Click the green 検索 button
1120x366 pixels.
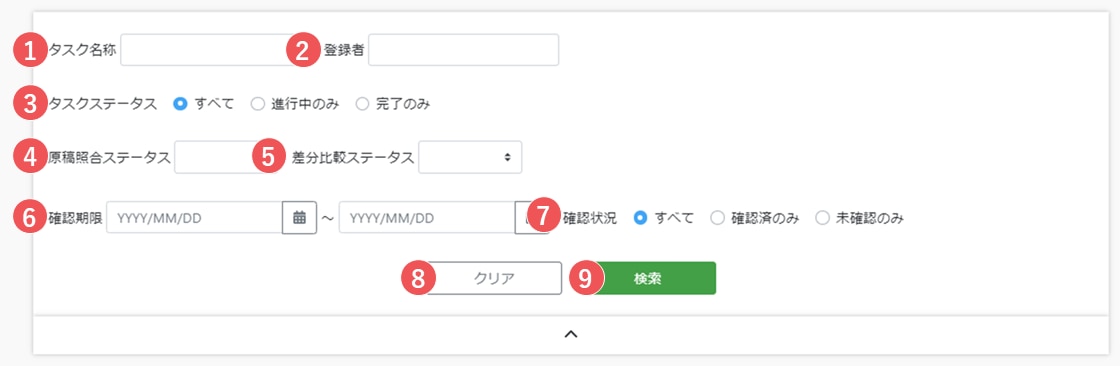point(647,279)
